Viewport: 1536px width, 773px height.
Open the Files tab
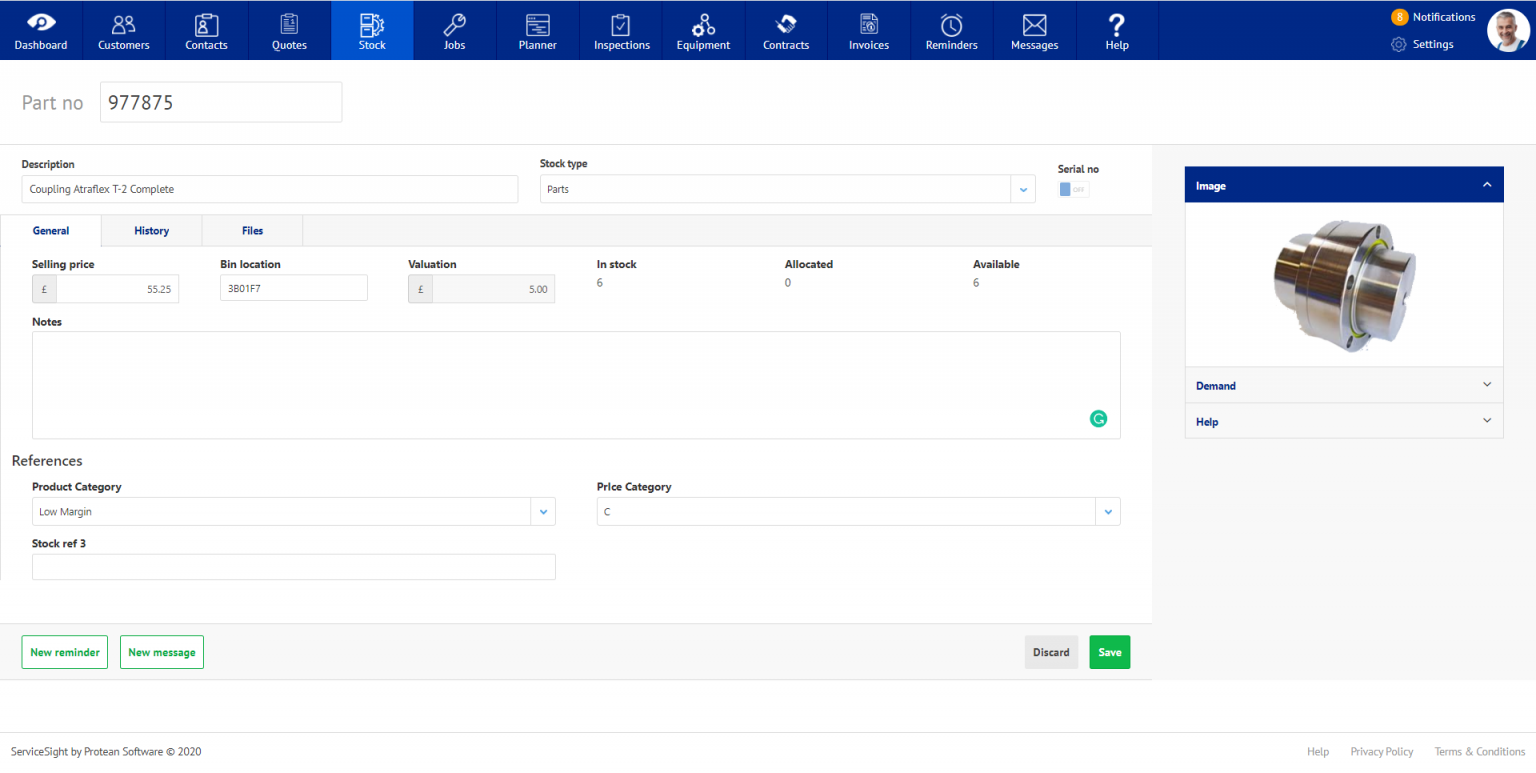(x=252, y=230)
